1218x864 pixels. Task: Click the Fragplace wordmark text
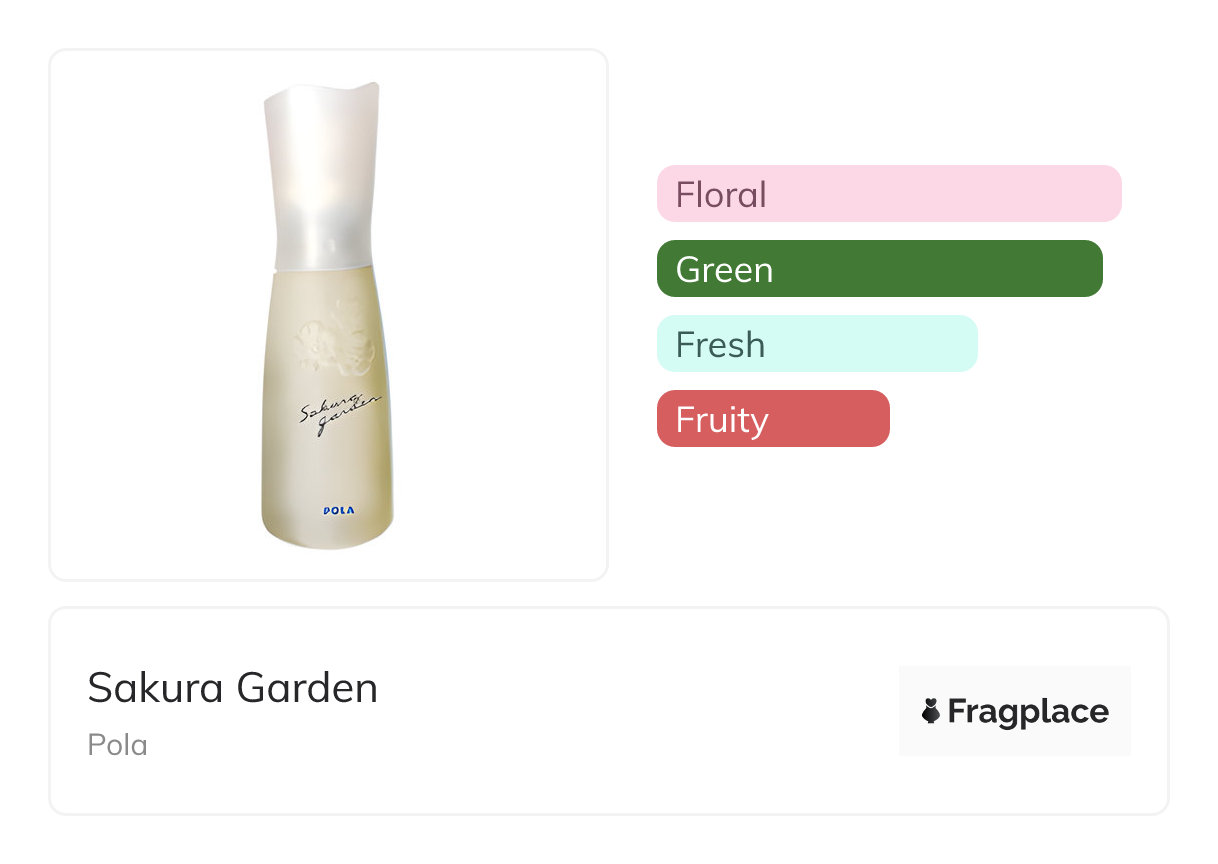[x=1028, y=712]
